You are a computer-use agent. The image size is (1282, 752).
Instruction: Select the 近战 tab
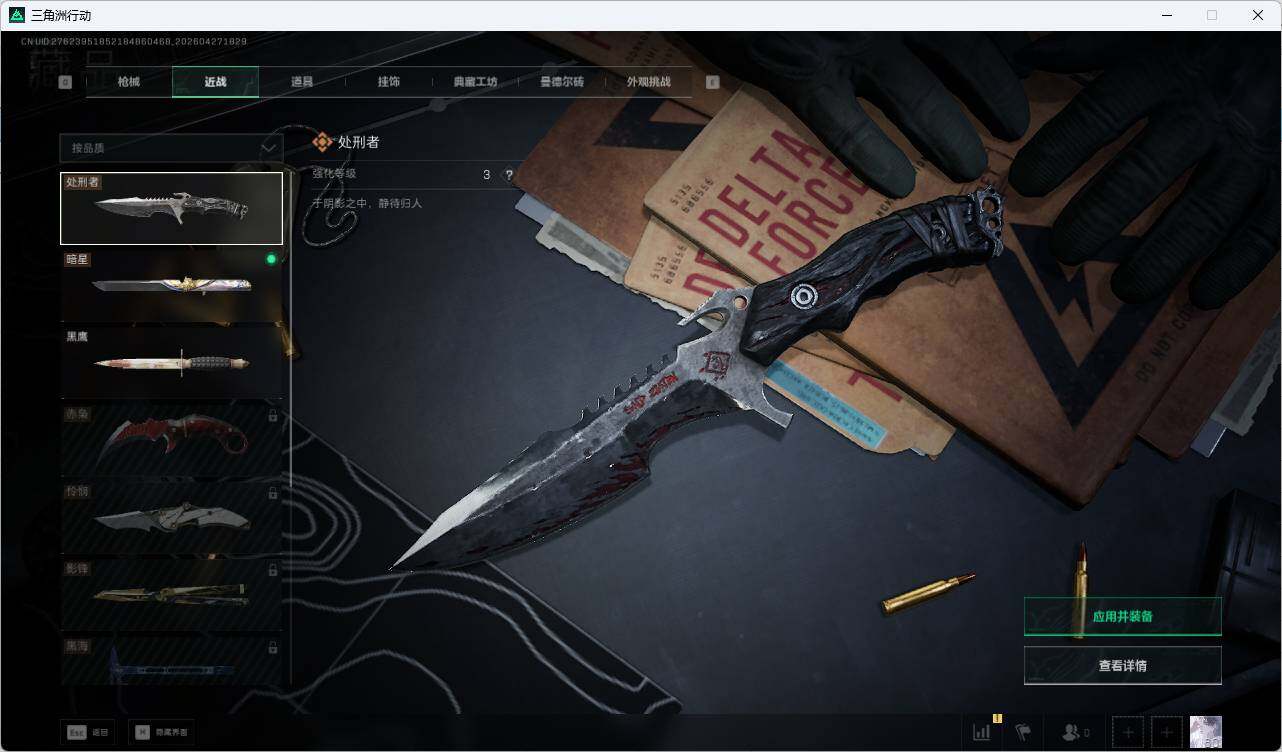click(216, 82)
